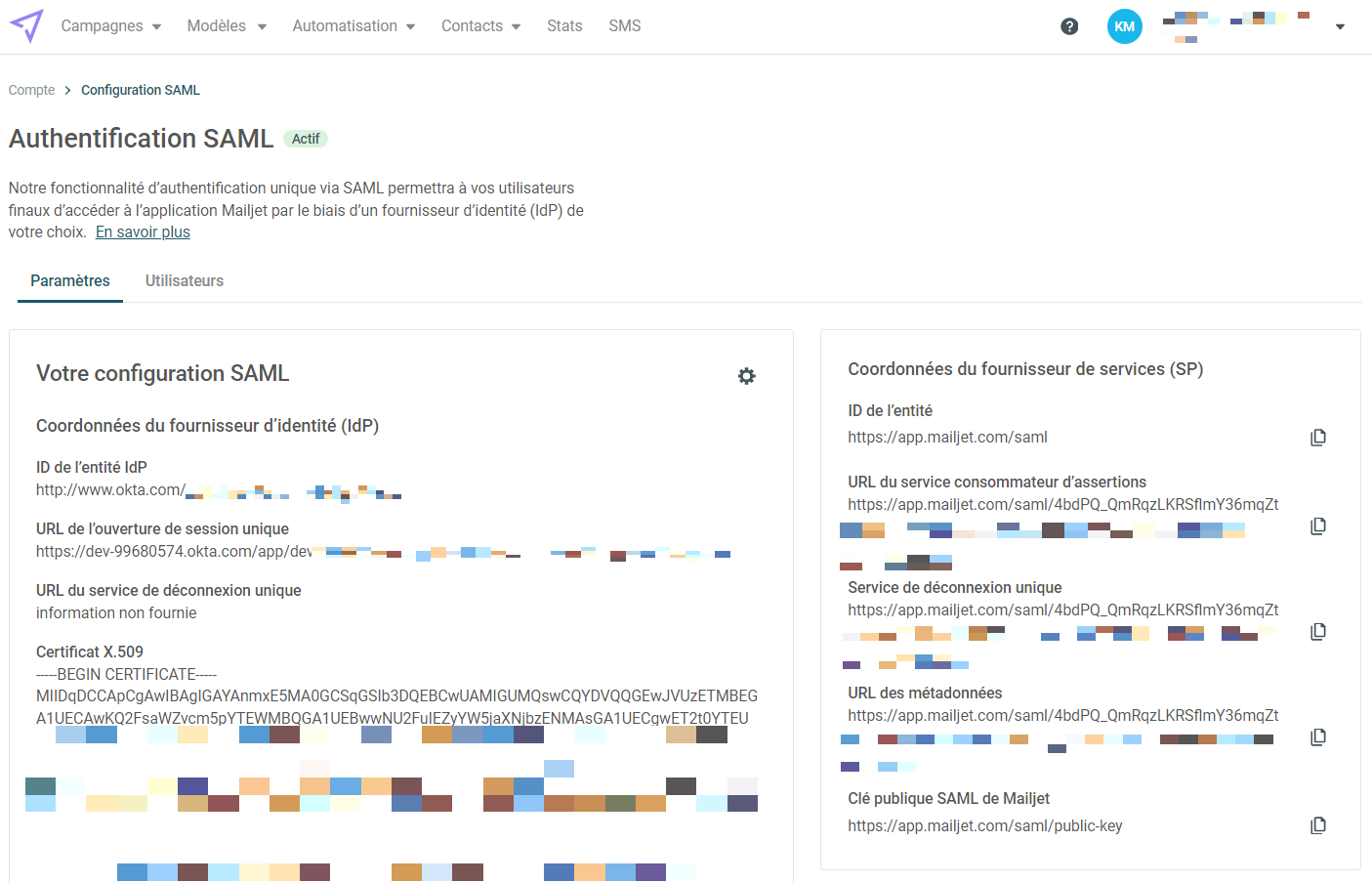Viewport: 1372px width, 883px height.
Task: Copy the Service de déconnexion unique URL
Action: [x=1318, y=632]
